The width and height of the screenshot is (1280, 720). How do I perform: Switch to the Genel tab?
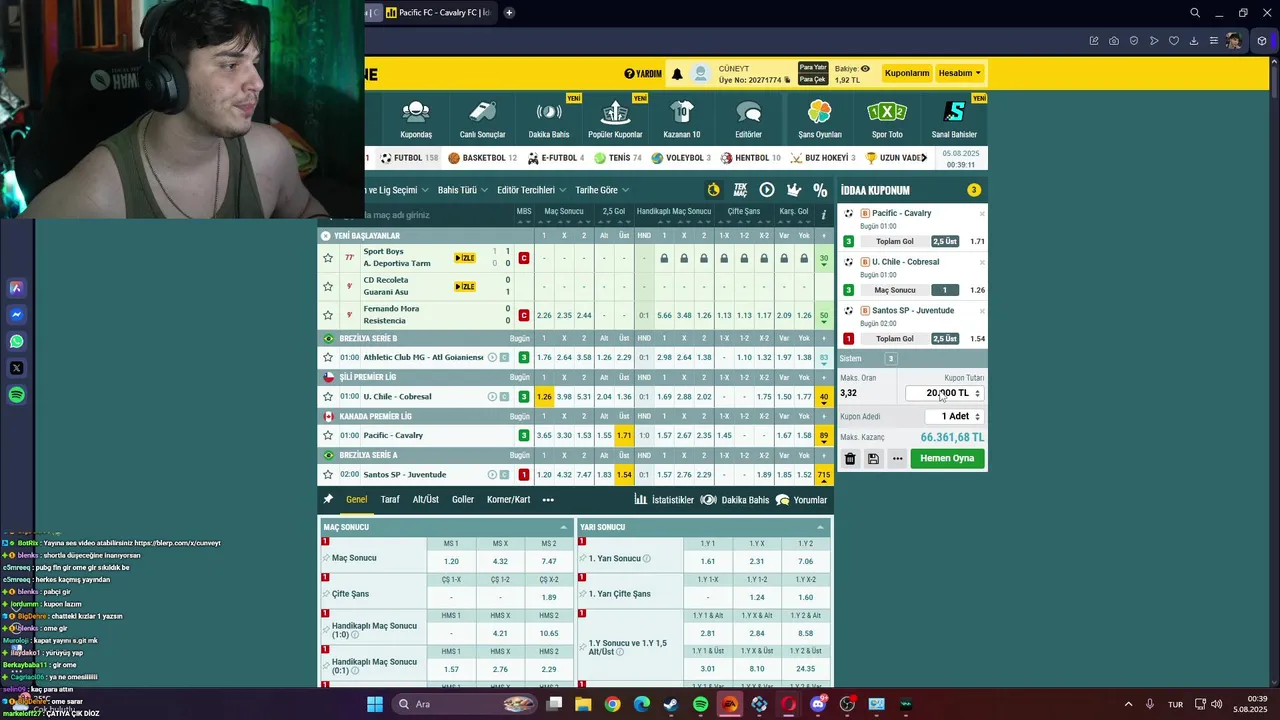click(x=357, y=500)
